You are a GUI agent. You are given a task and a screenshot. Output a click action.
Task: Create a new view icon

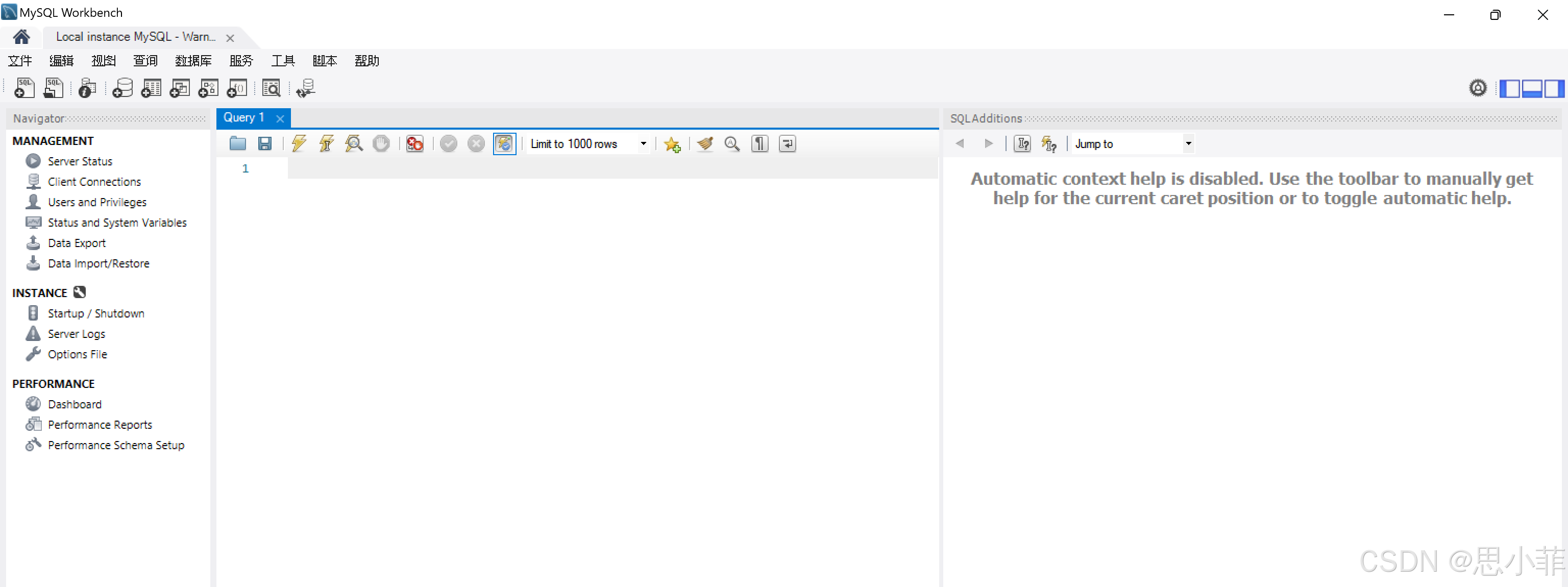pyautogui.click(x=180, y=88)
